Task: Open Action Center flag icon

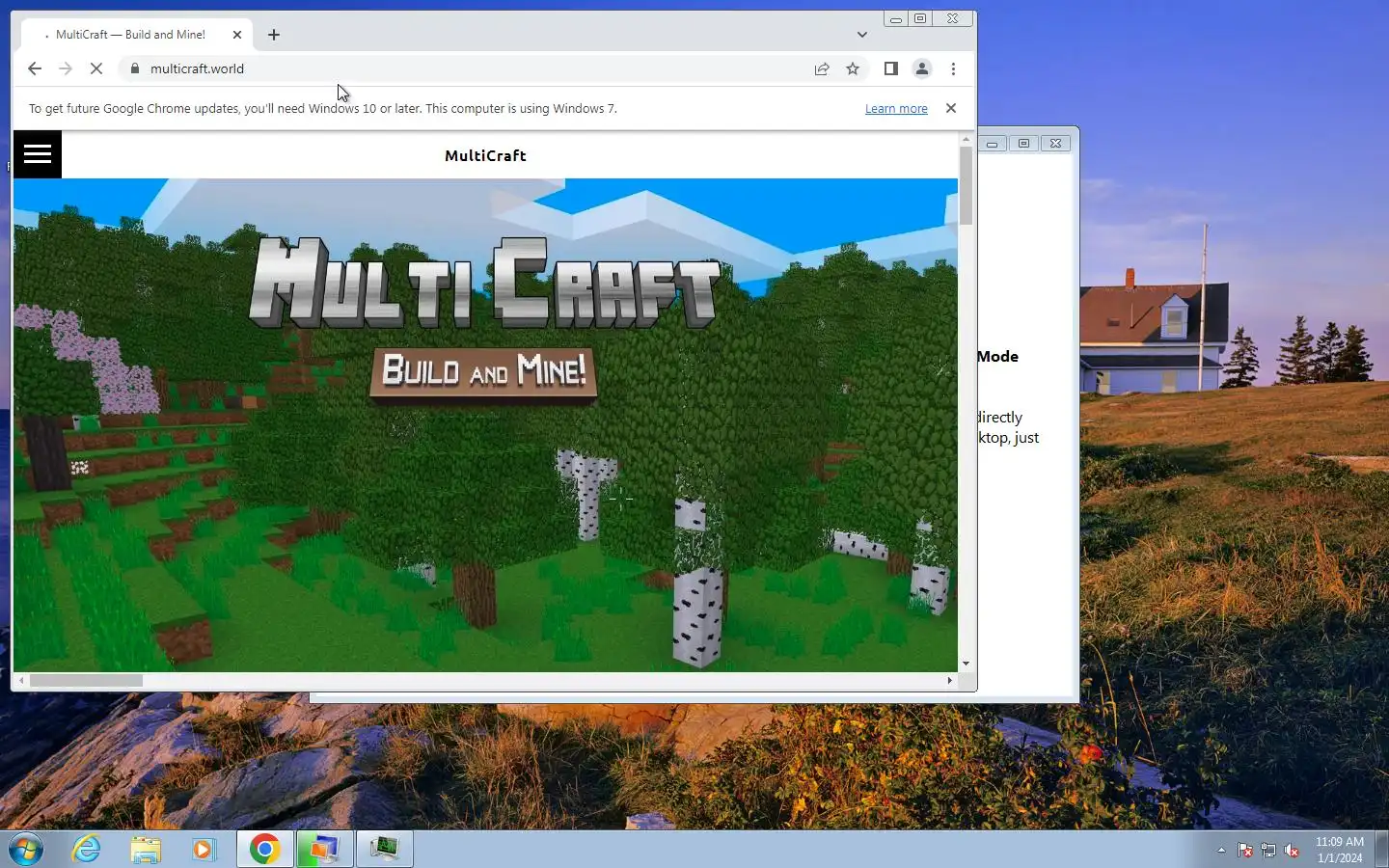Action: click(1245, 851)
